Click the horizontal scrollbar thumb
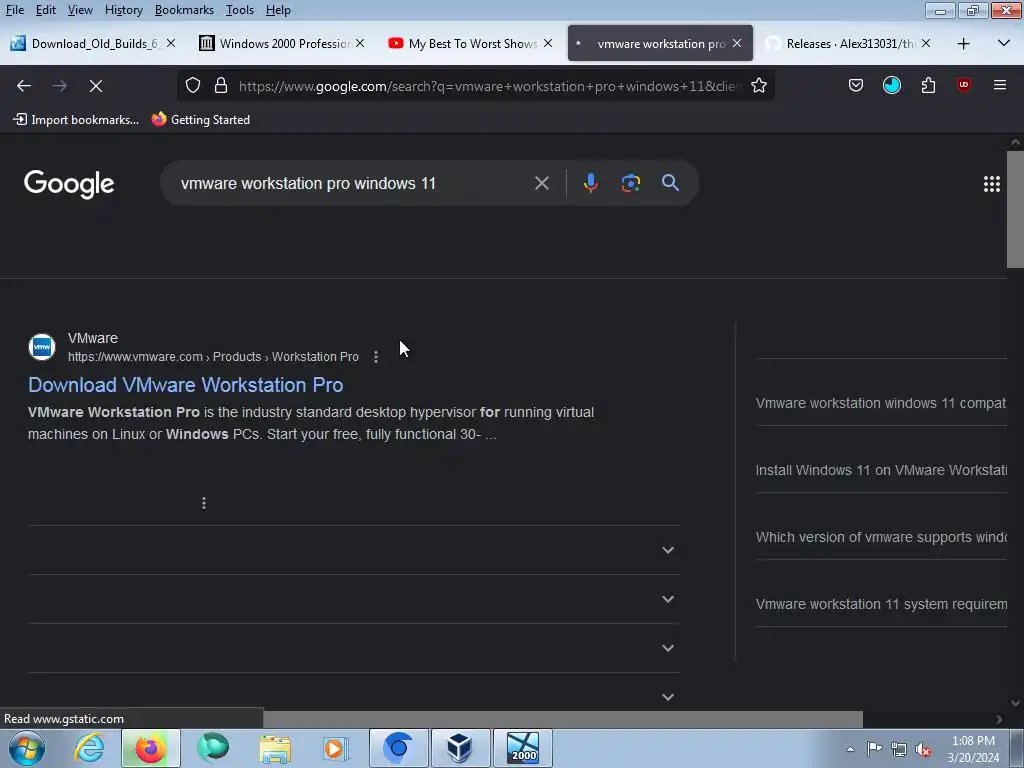The image size is (1024, 768). pyautogui.click(x=563, y=719)
